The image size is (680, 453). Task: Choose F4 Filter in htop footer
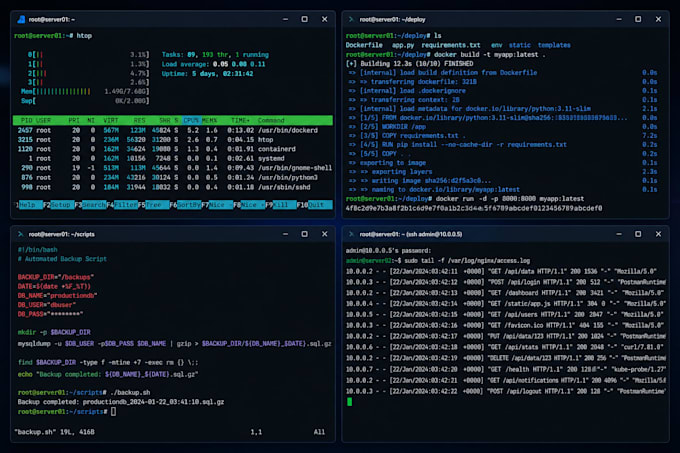(x=122, y=205)
